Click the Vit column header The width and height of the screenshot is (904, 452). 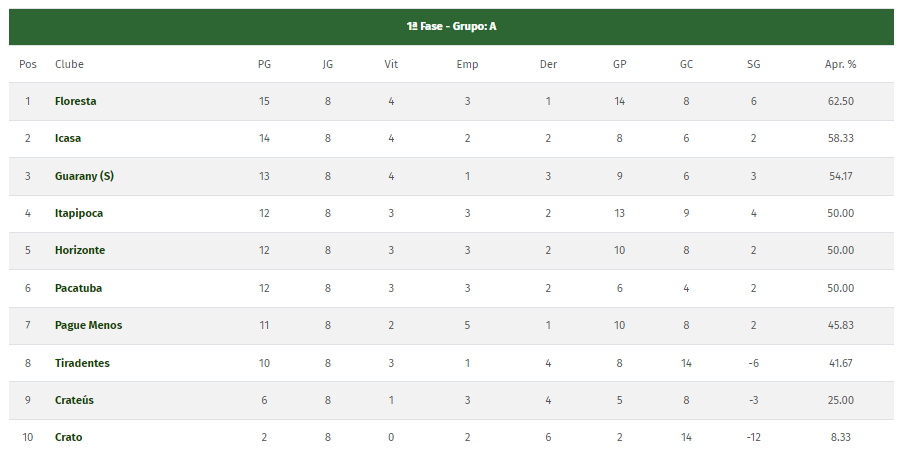tap(391, 64)
